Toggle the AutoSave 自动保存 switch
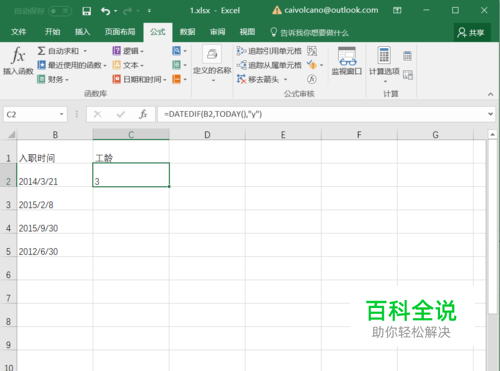The height and width of the screenshot is (371, 500). tap(60, 11)
